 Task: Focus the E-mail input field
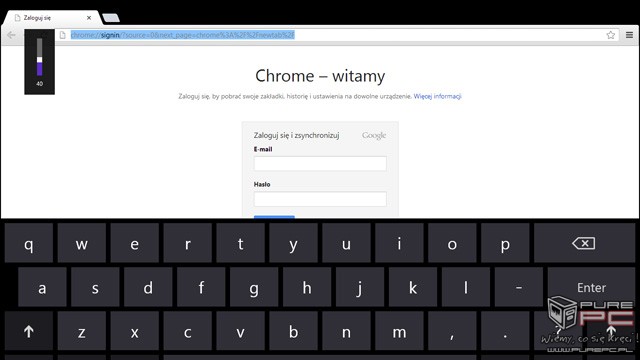click(320, 163)
